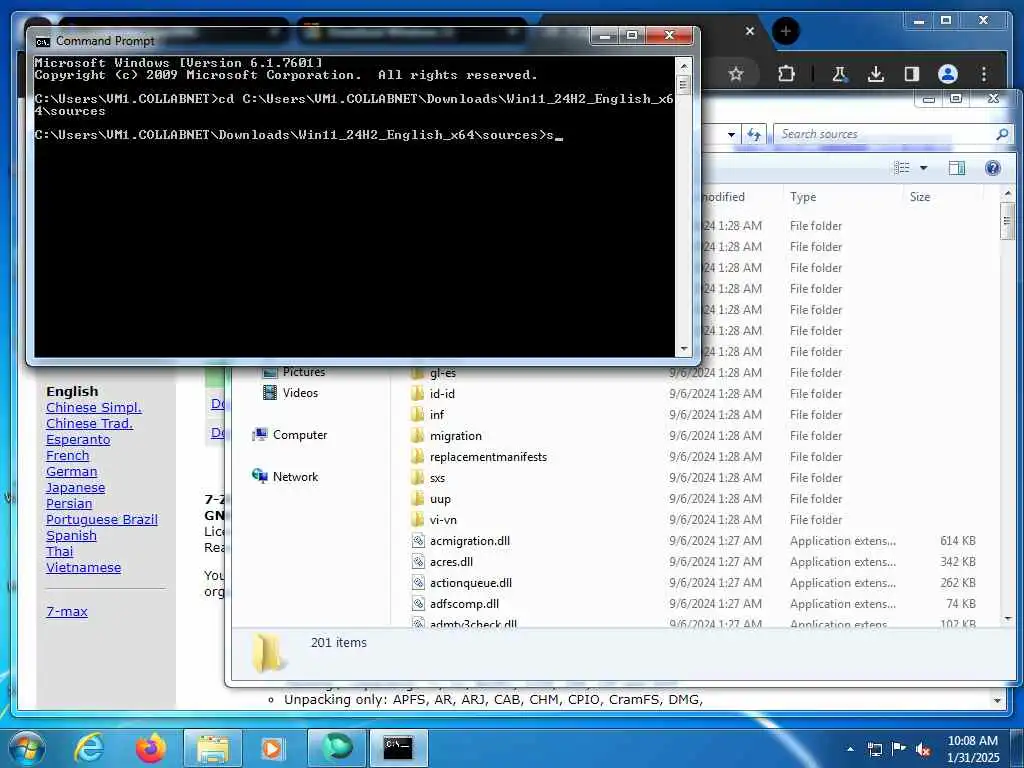Click Search sources input field
Viewport: 1024px width, 768px height.
pos(884,134)
